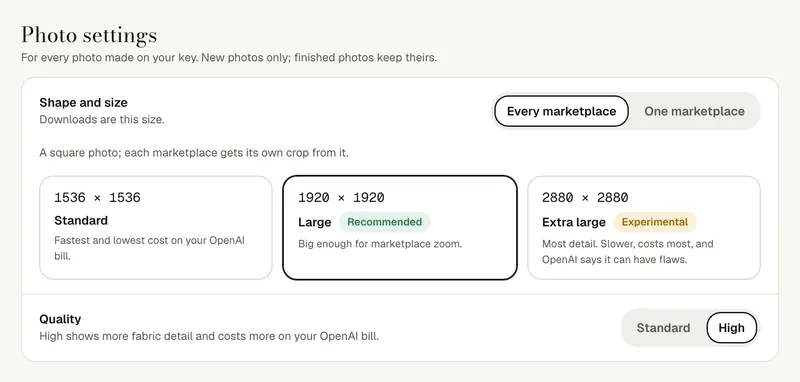Set Quality to High

click(x=731, y=328)
